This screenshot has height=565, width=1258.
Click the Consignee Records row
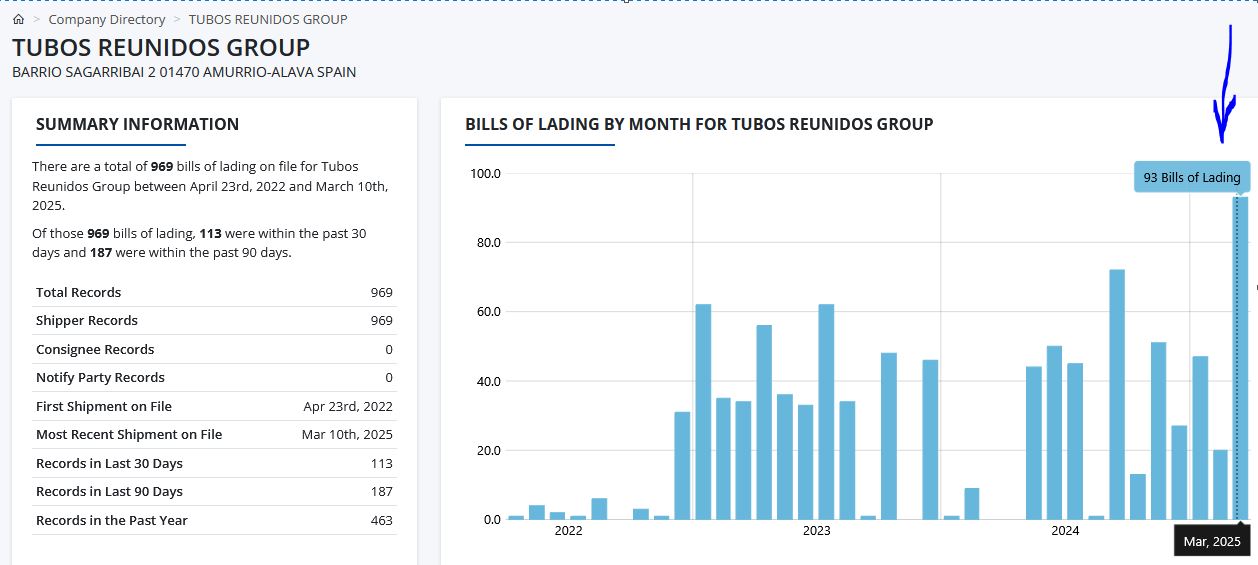pos(214,350)
